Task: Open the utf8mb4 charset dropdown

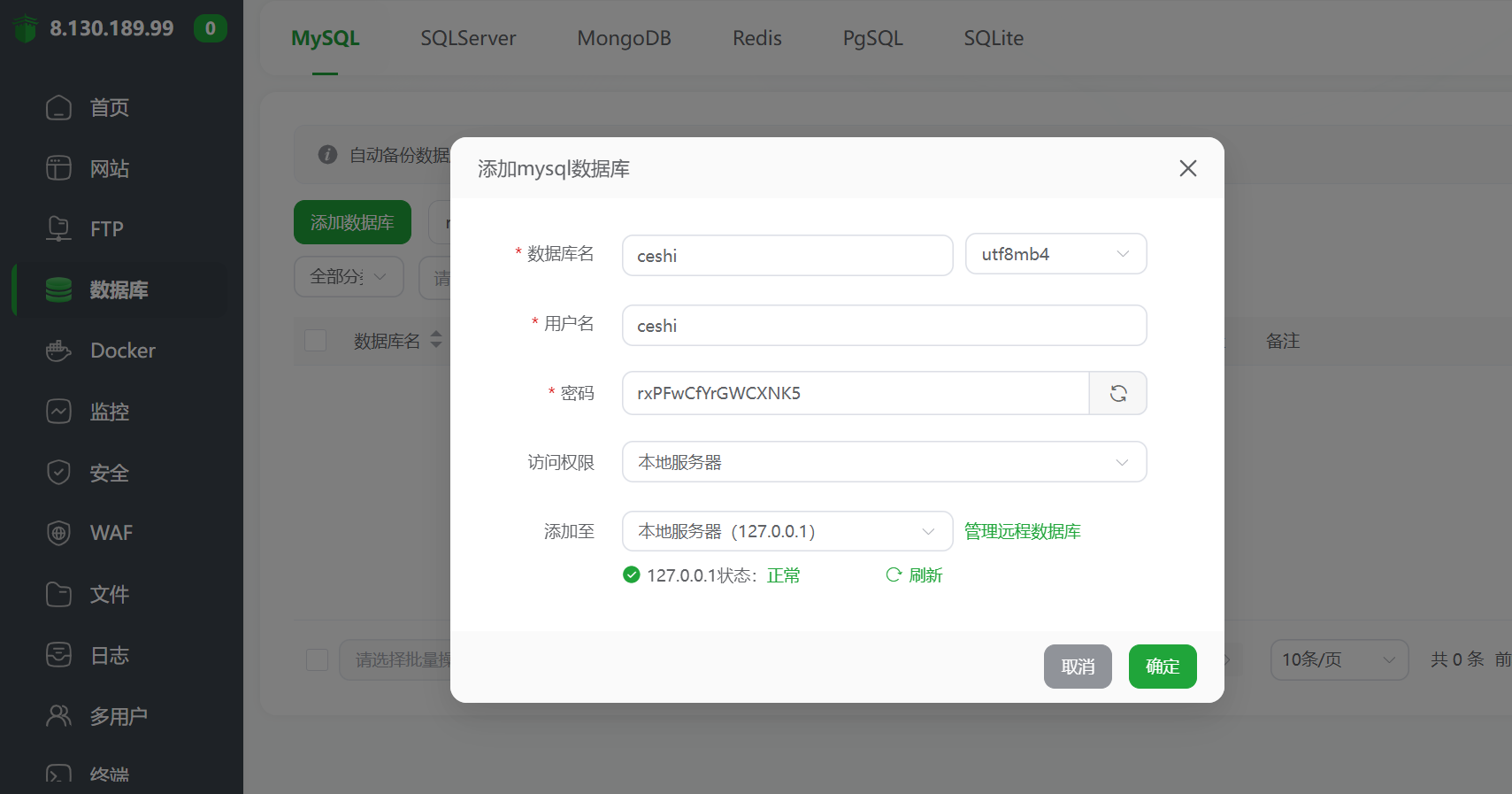Action: (1056, 254)
